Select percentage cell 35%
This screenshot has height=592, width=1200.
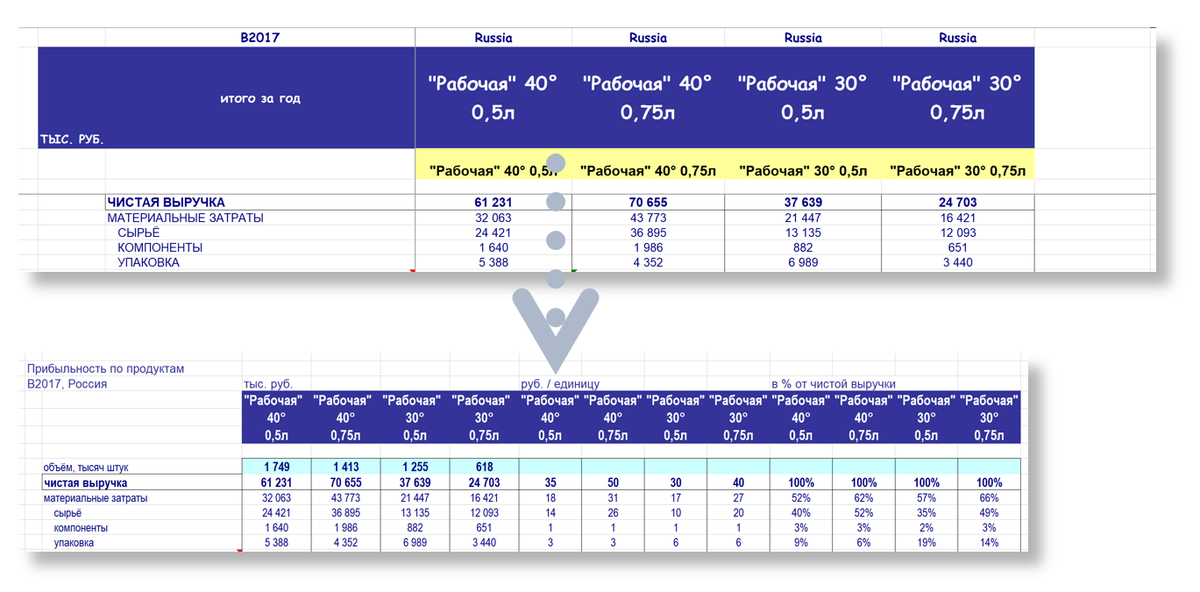[927, 512]
